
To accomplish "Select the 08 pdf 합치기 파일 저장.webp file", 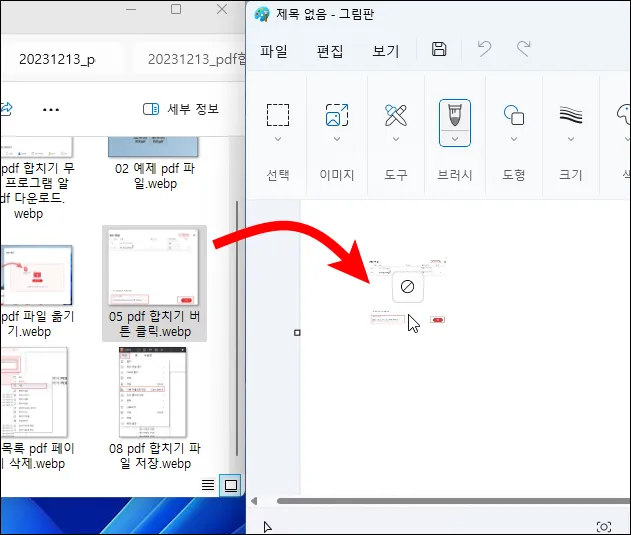I will point(155,409).
